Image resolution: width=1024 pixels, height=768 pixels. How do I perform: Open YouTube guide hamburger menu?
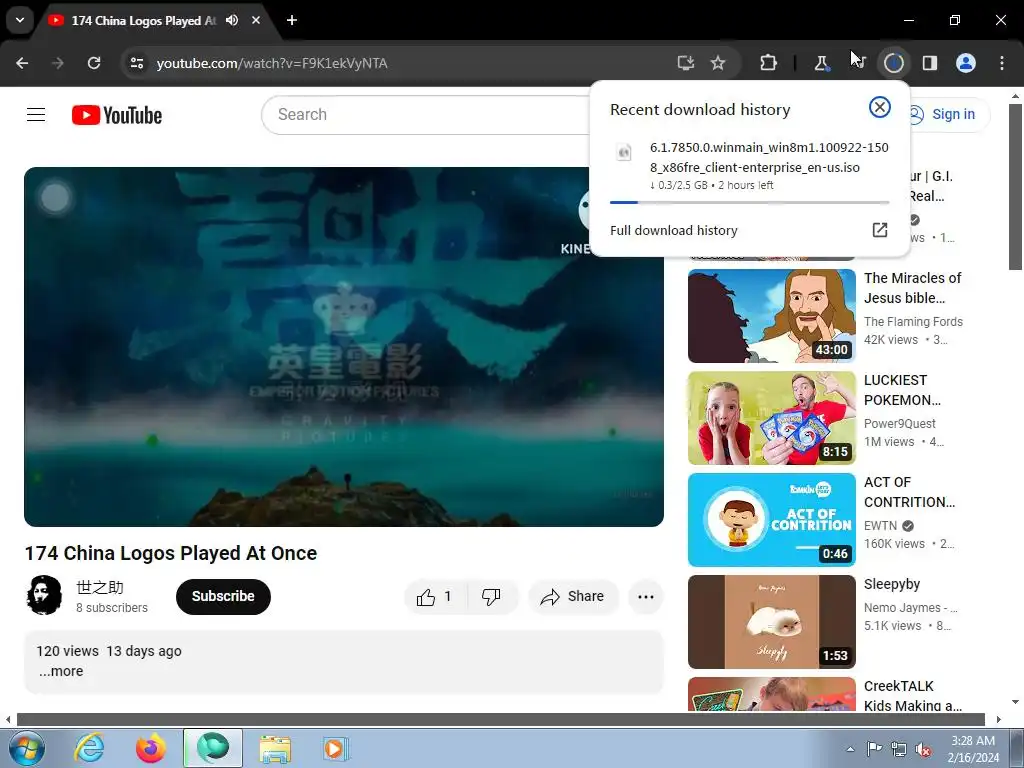click(36, 115)
